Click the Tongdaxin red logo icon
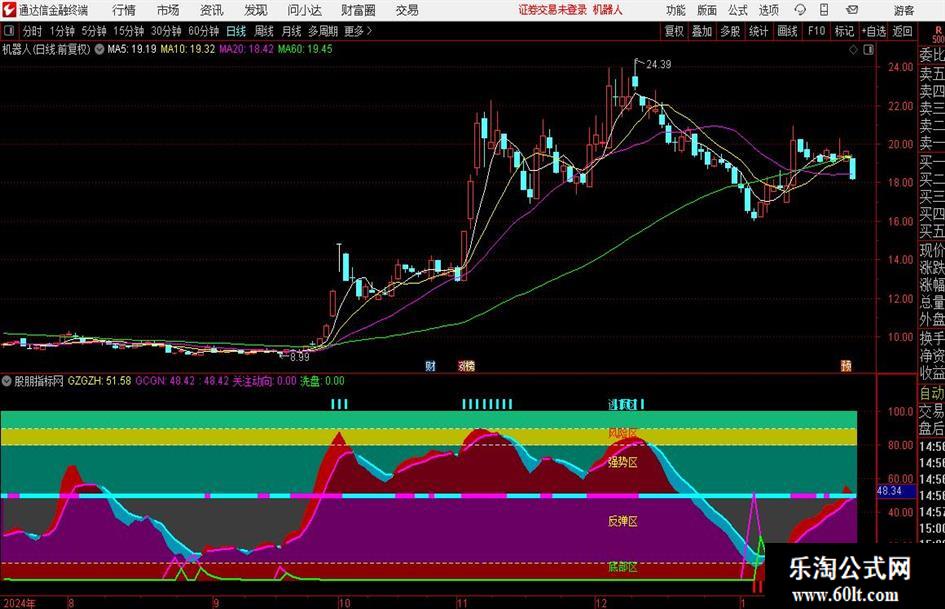Image resolution: width=945 pixels, height=609 pixels. pyautogui.click(x=9, y=10)
